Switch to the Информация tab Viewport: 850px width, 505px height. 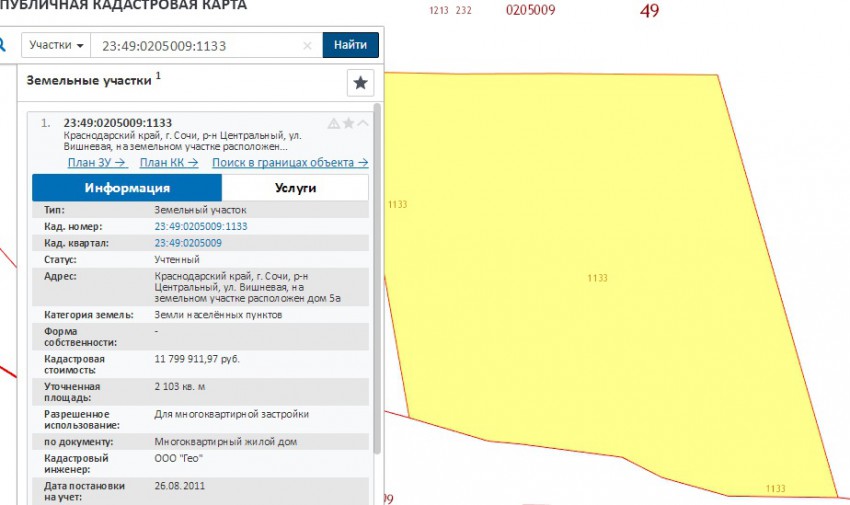127,188
